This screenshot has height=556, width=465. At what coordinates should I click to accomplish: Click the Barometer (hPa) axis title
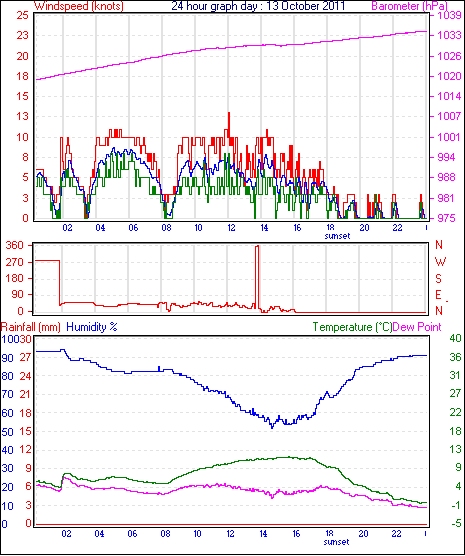(x=410, y=6)
